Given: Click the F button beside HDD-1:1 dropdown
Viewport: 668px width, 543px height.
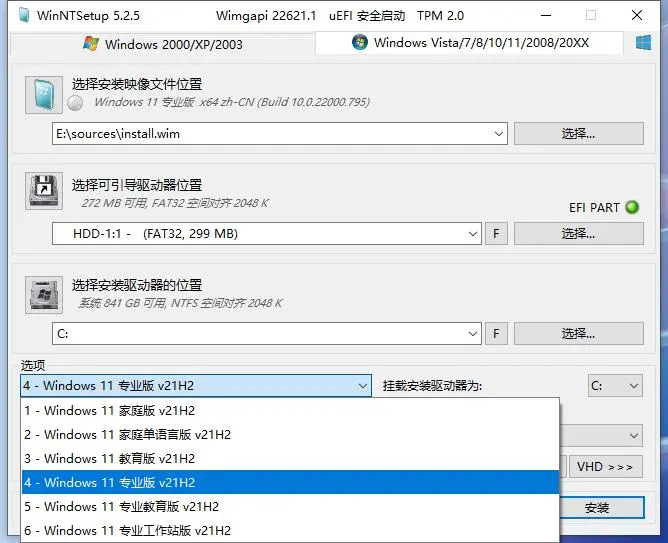Looking at the screenshot, I should [496, 233].
